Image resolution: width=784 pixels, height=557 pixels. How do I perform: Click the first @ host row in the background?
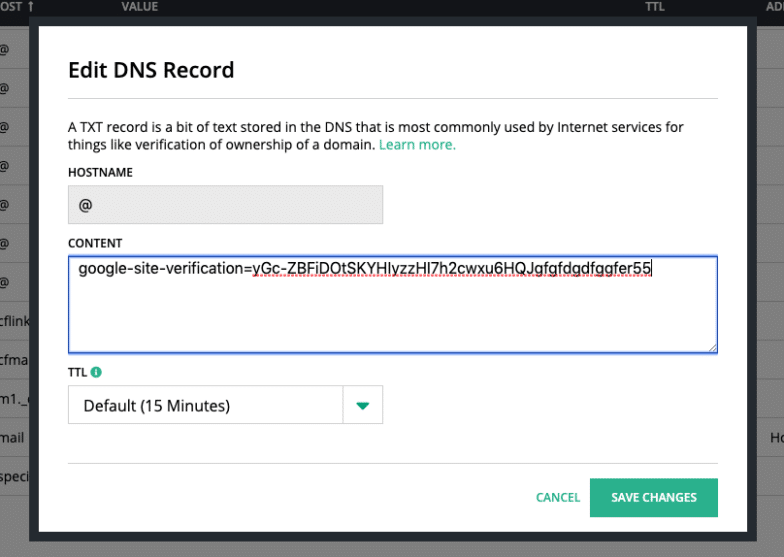5,49
